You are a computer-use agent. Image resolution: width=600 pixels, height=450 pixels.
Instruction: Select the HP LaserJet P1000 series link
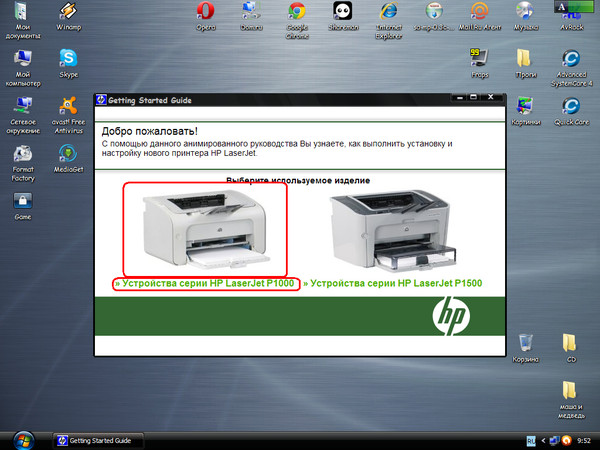[x=205, y=284]
